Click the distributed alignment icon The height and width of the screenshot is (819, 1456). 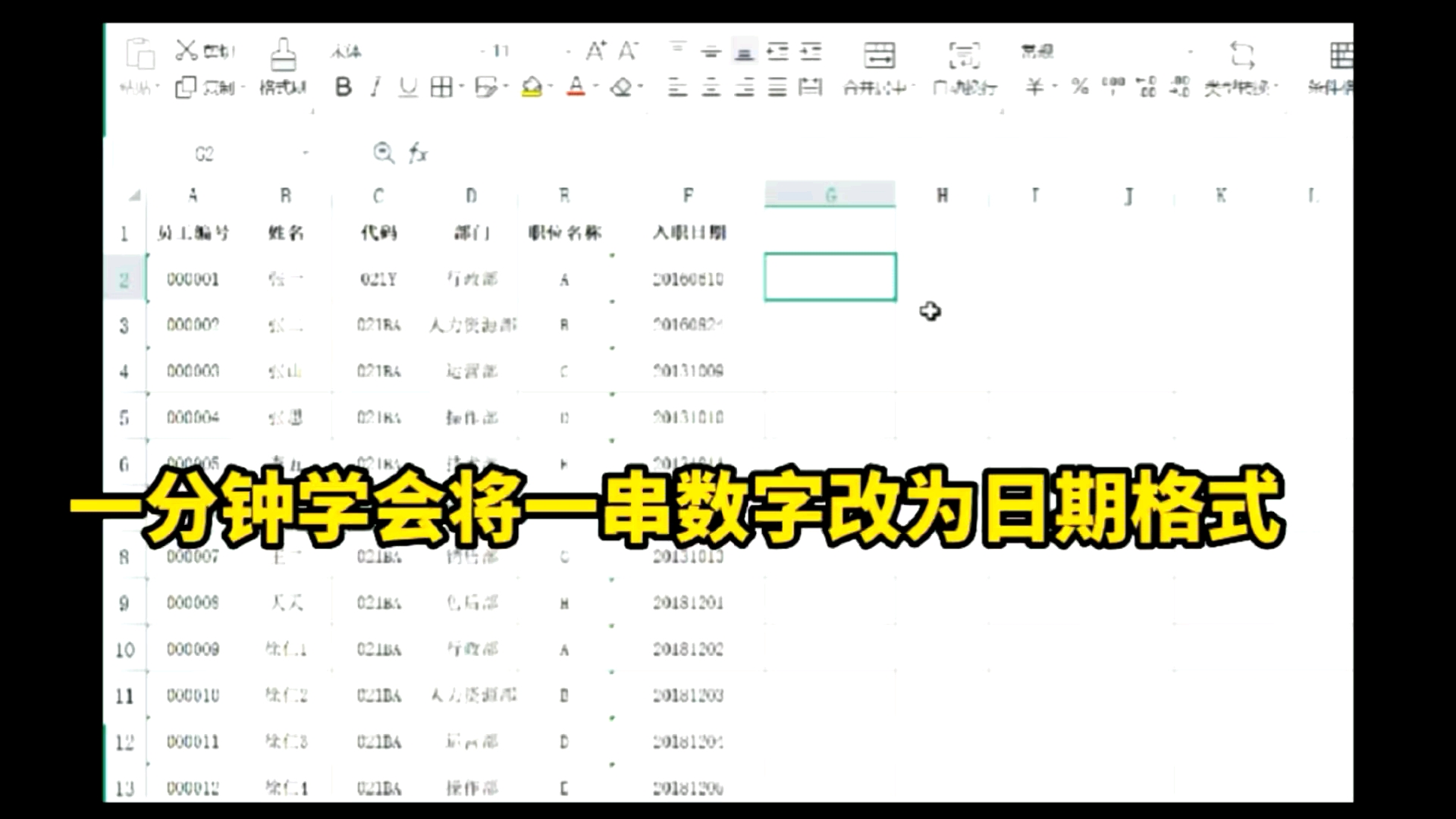(x=811, y=87)
